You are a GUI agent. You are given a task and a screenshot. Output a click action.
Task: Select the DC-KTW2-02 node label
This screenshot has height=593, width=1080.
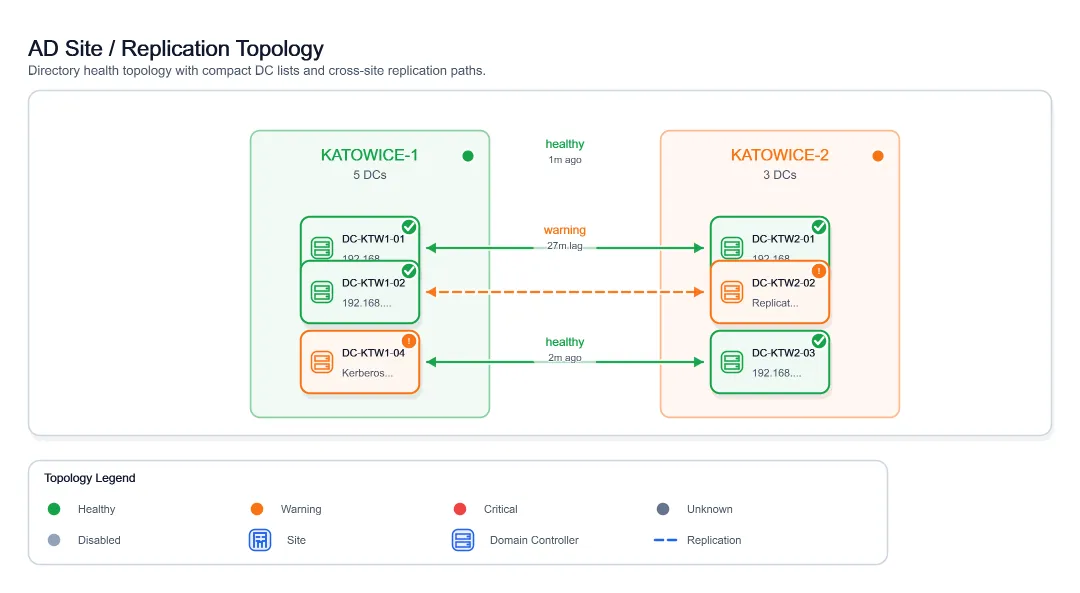pos(783,283)
